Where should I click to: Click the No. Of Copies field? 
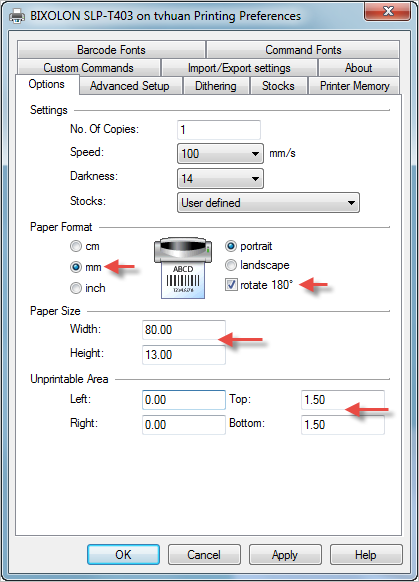[219, 130]
